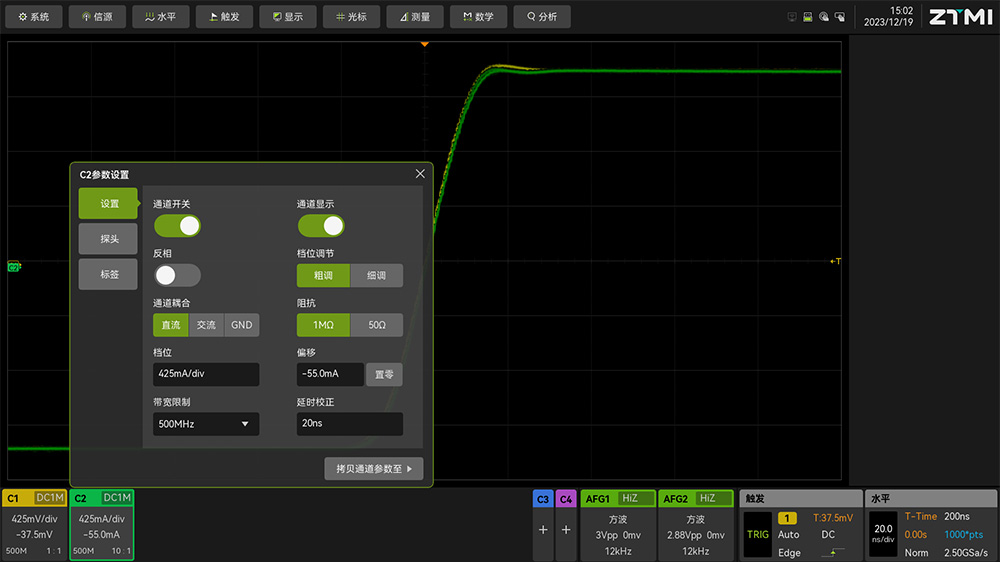Enable the 反相 invert switch
This screenshot has width=1000, height=562.
177,275
